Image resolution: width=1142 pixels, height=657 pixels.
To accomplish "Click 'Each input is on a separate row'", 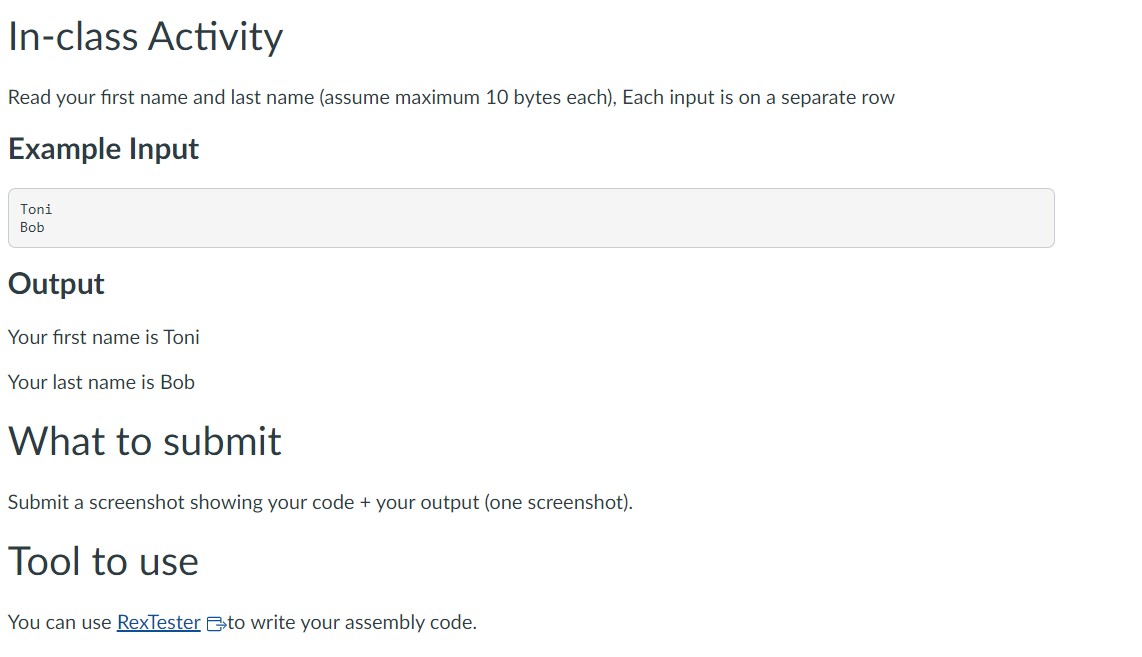I will [x=758, y=97].
